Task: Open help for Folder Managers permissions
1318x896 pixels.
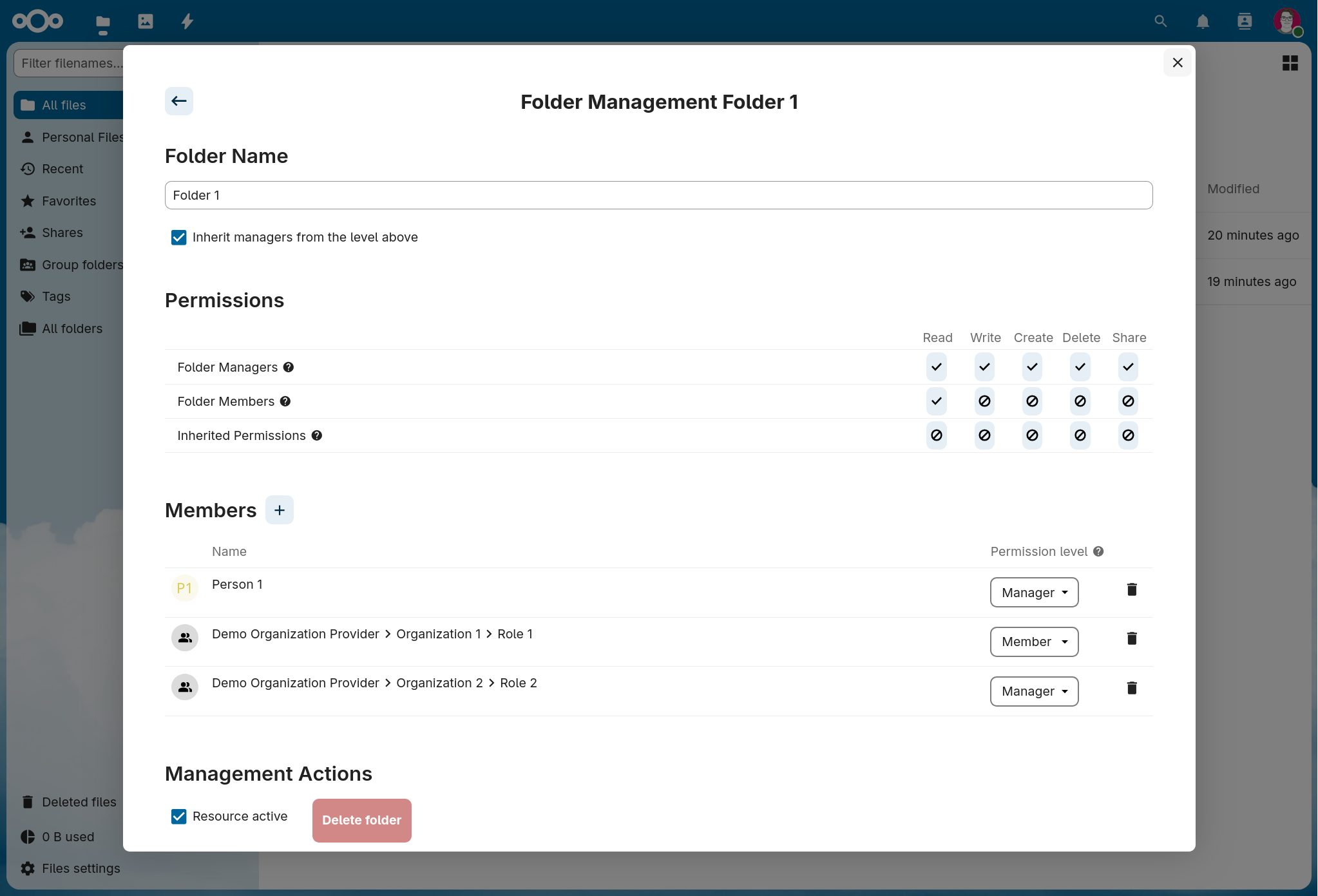Action: tap(289, 367)
